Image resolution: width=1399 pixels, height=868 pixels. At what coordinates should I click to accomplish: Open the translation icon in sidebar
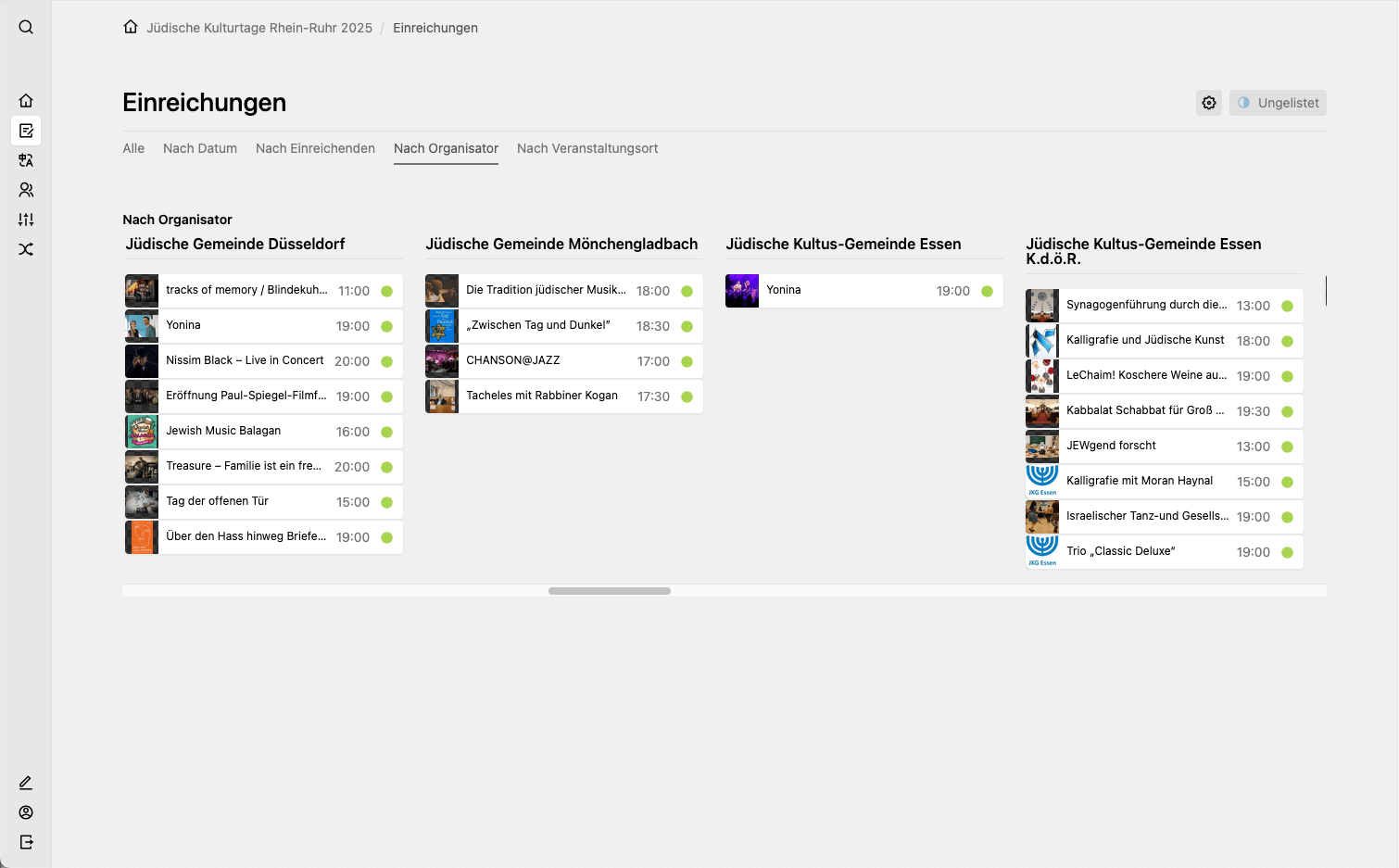26,160
